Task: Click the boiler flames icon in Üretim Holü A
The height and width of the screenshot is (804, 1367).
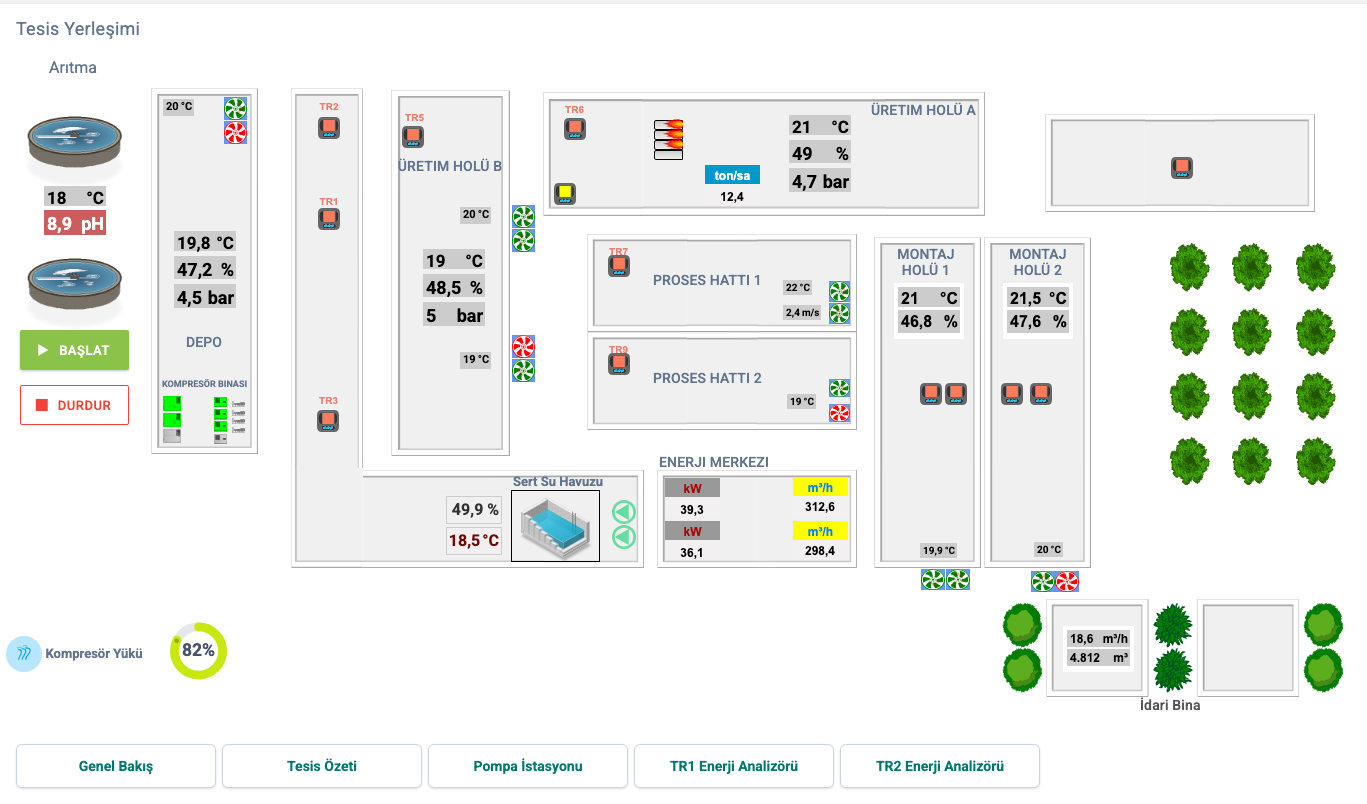Action: (x=669, y=140)
